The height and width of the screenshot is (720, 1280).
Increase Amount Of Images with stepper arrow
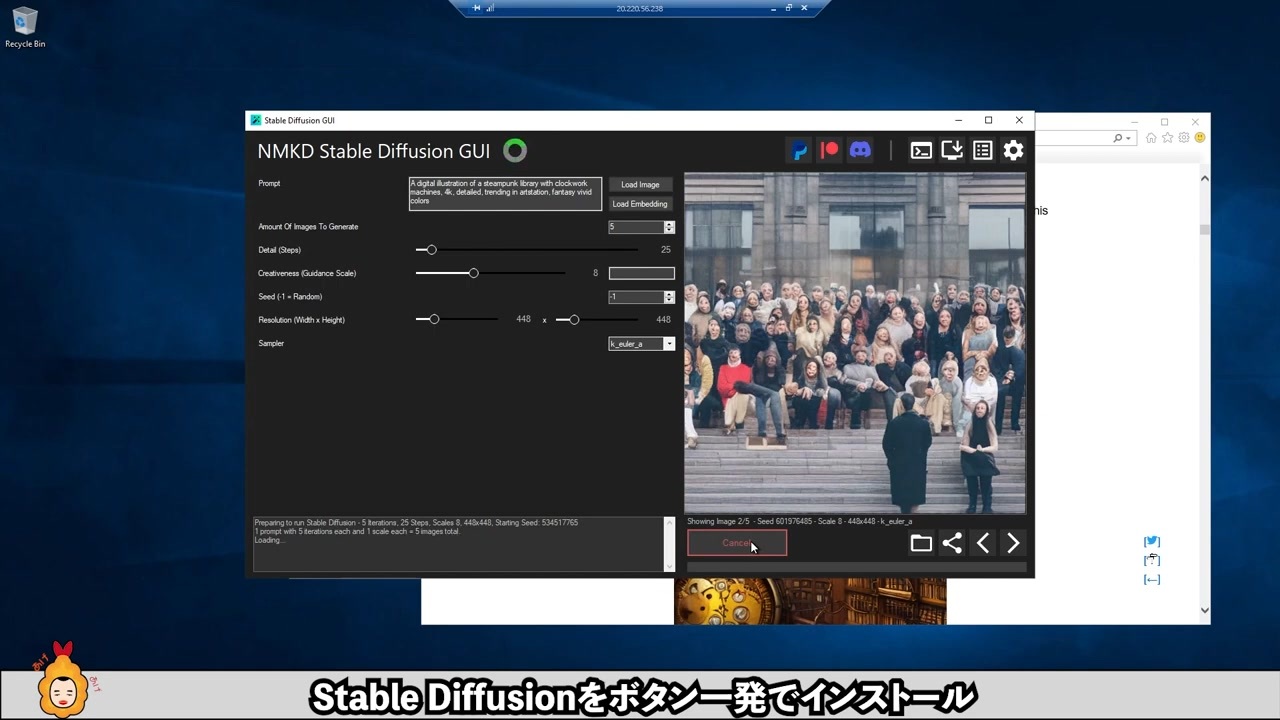(668, 223)
